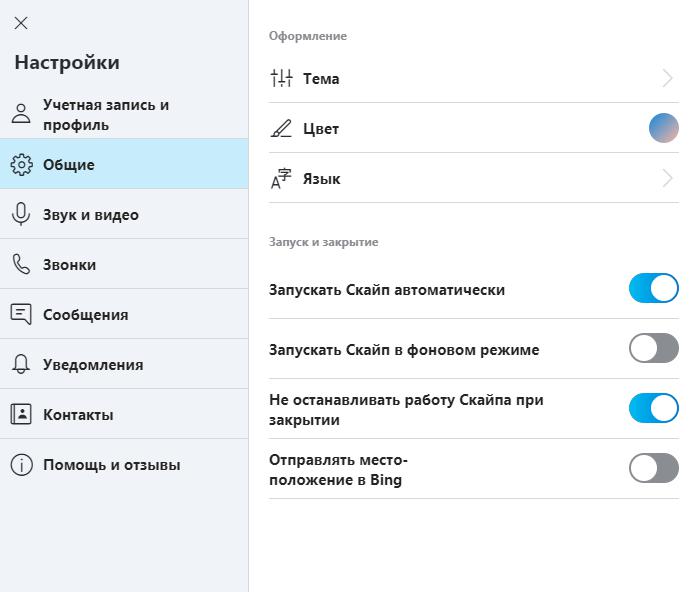
Task: Click the bell icon for Уведомления
Action: point(21,364)
